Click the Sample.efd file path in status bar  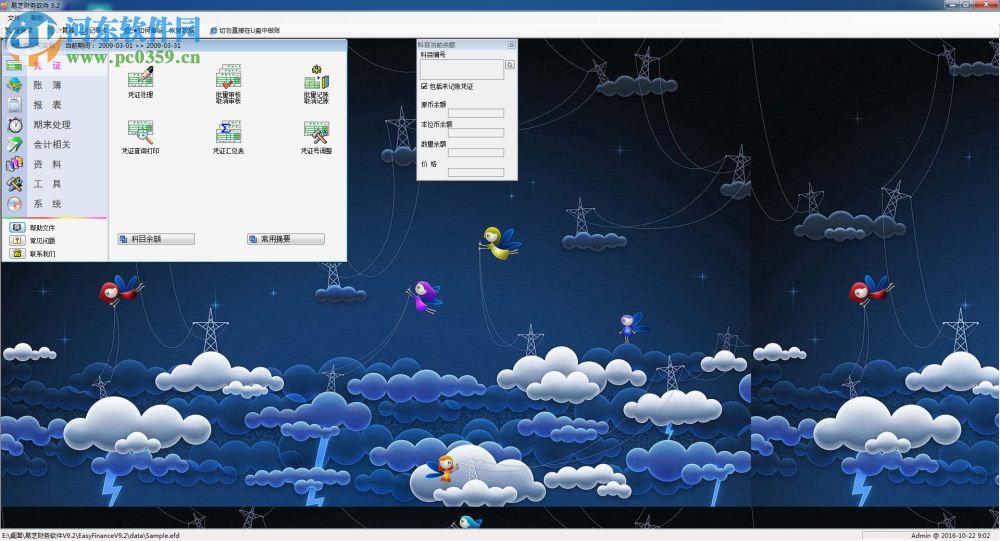91,535
